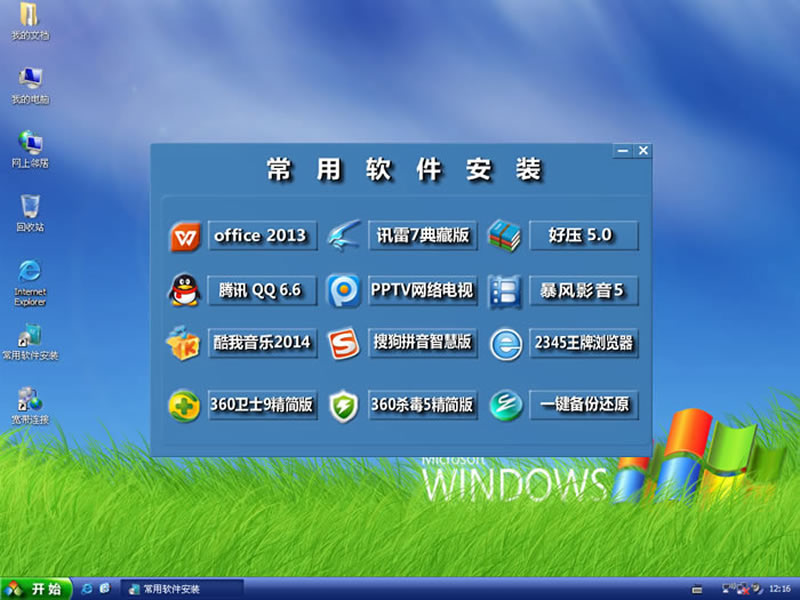800x600 pixels.
Task: Install office 2013
Action: [262, 235]
